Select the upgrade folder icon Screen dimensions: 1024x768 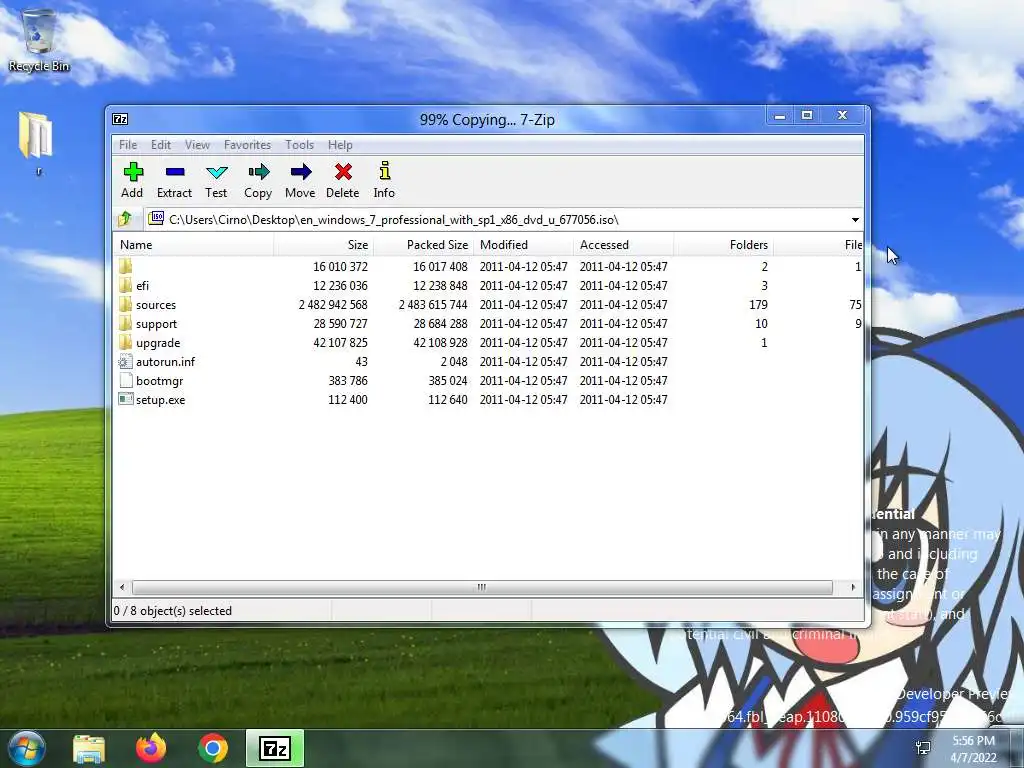pos(125,342)
